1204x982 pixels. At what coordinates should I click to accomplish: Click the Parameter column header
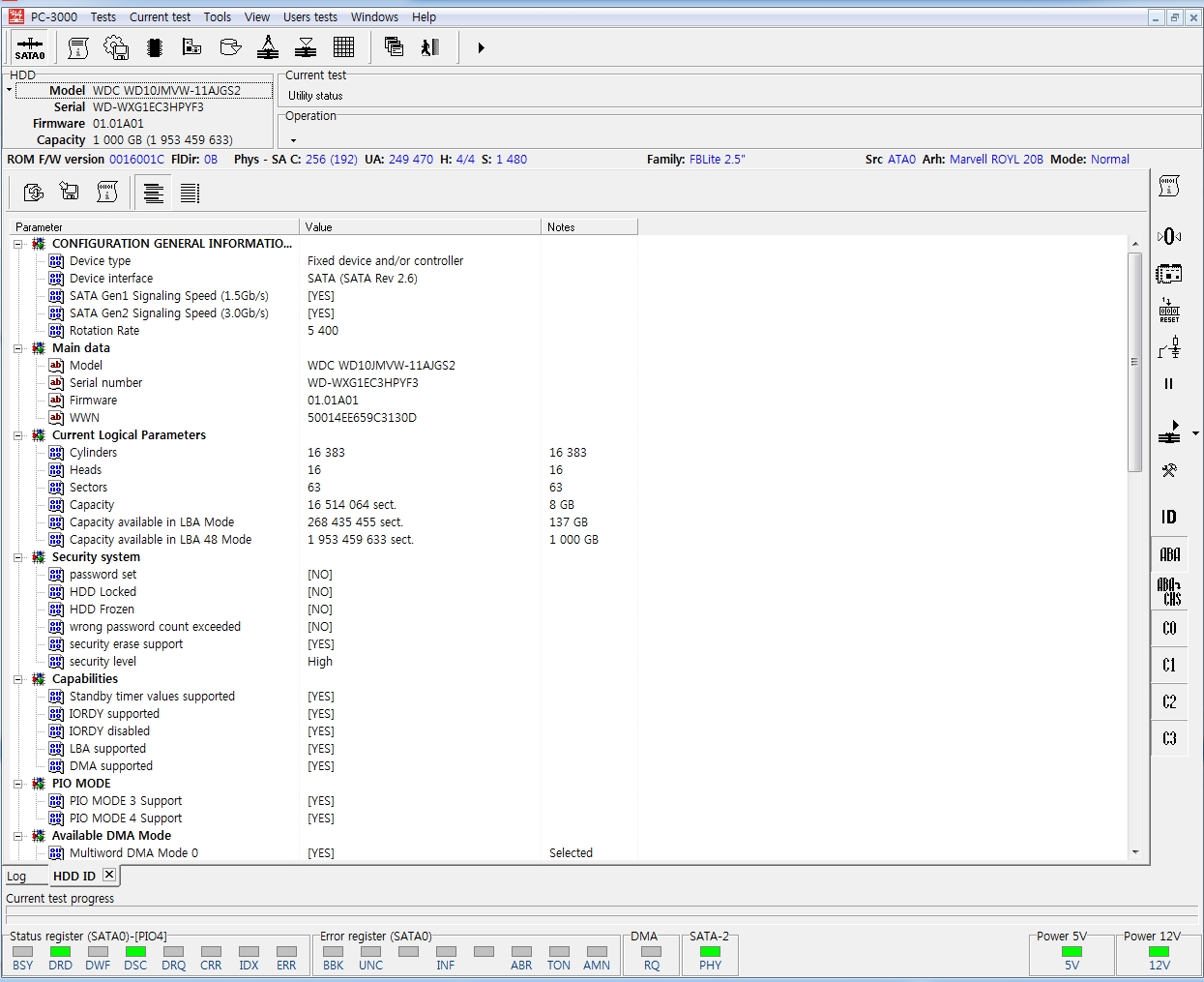[155, 227]
